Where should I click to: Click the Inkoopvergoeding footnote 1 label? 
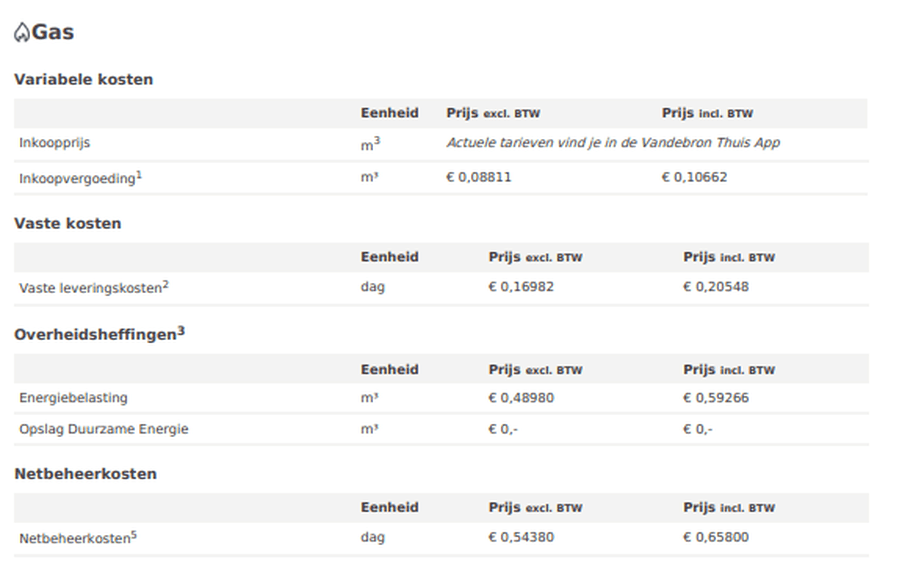coord(80,177)
